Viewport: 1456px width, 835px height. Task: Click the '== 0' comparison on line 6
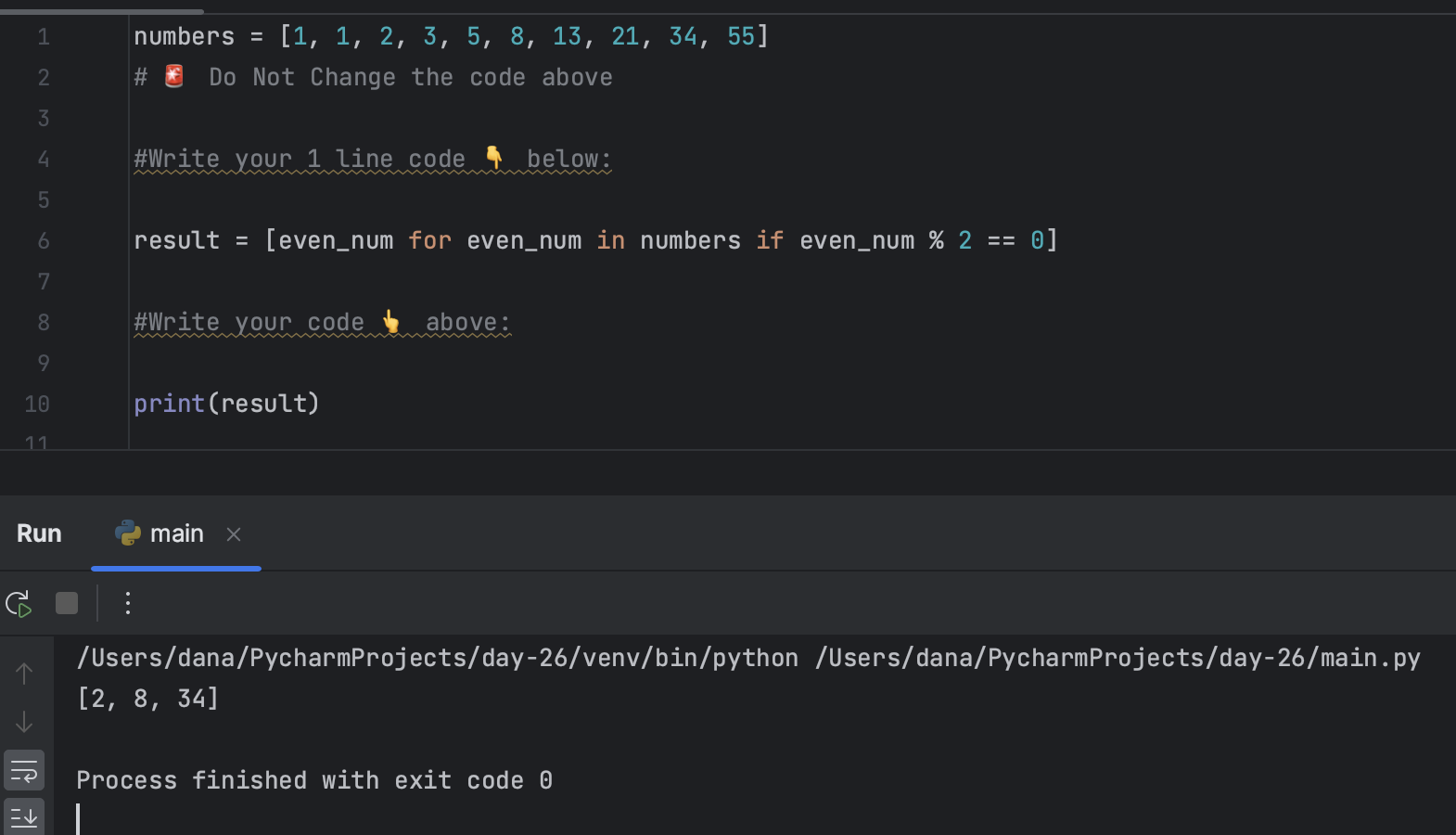pyautogui.click(x=1015, y=240)
